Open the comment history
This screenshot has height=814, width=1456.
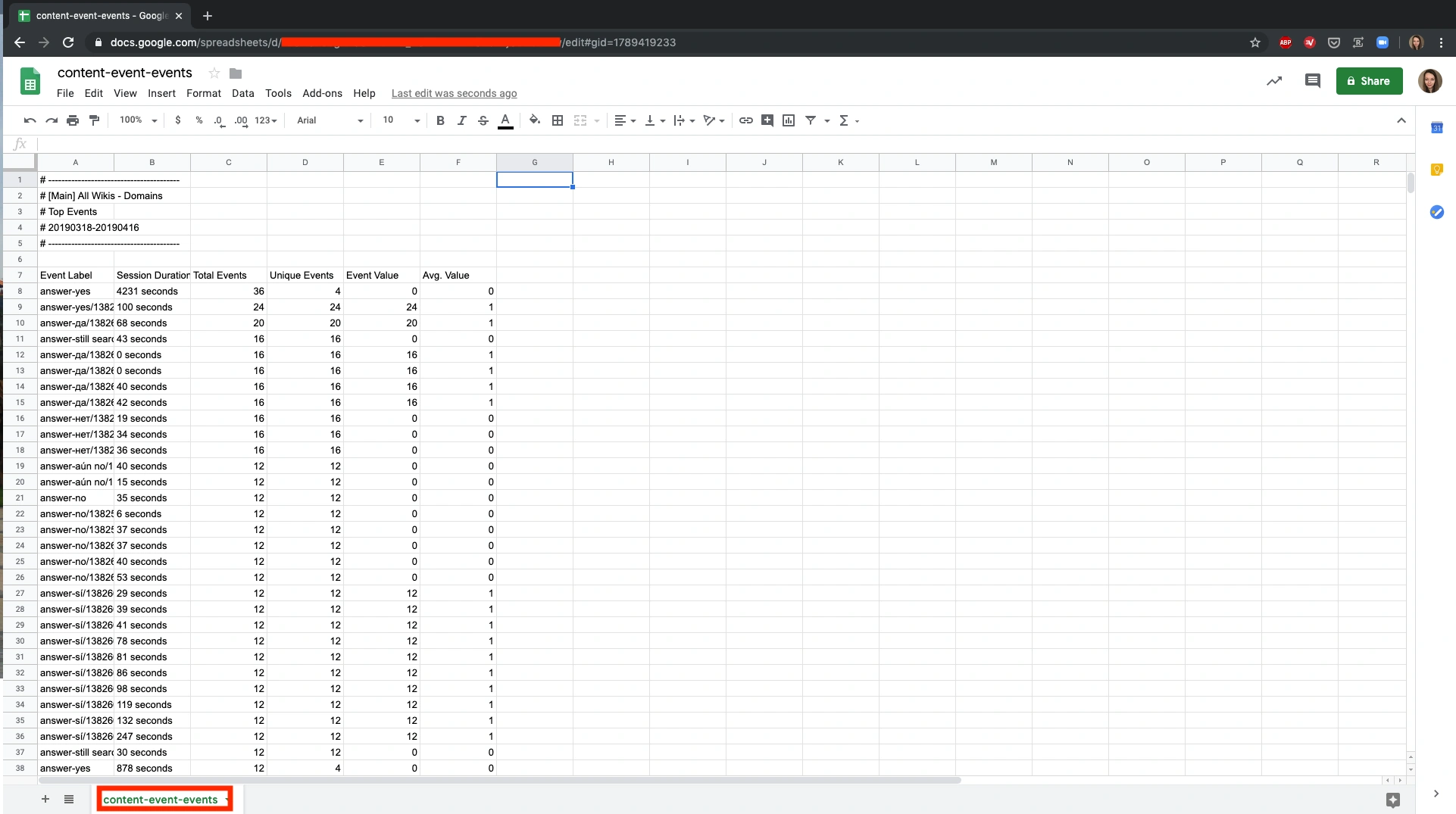point(1313,81)
